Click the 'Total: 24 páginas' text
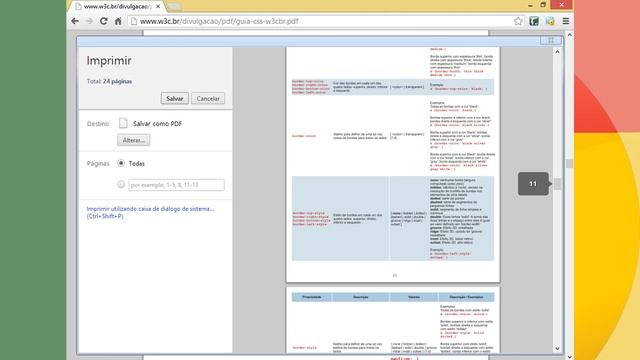This screenshot has width=640, height=360. [109, 81]
